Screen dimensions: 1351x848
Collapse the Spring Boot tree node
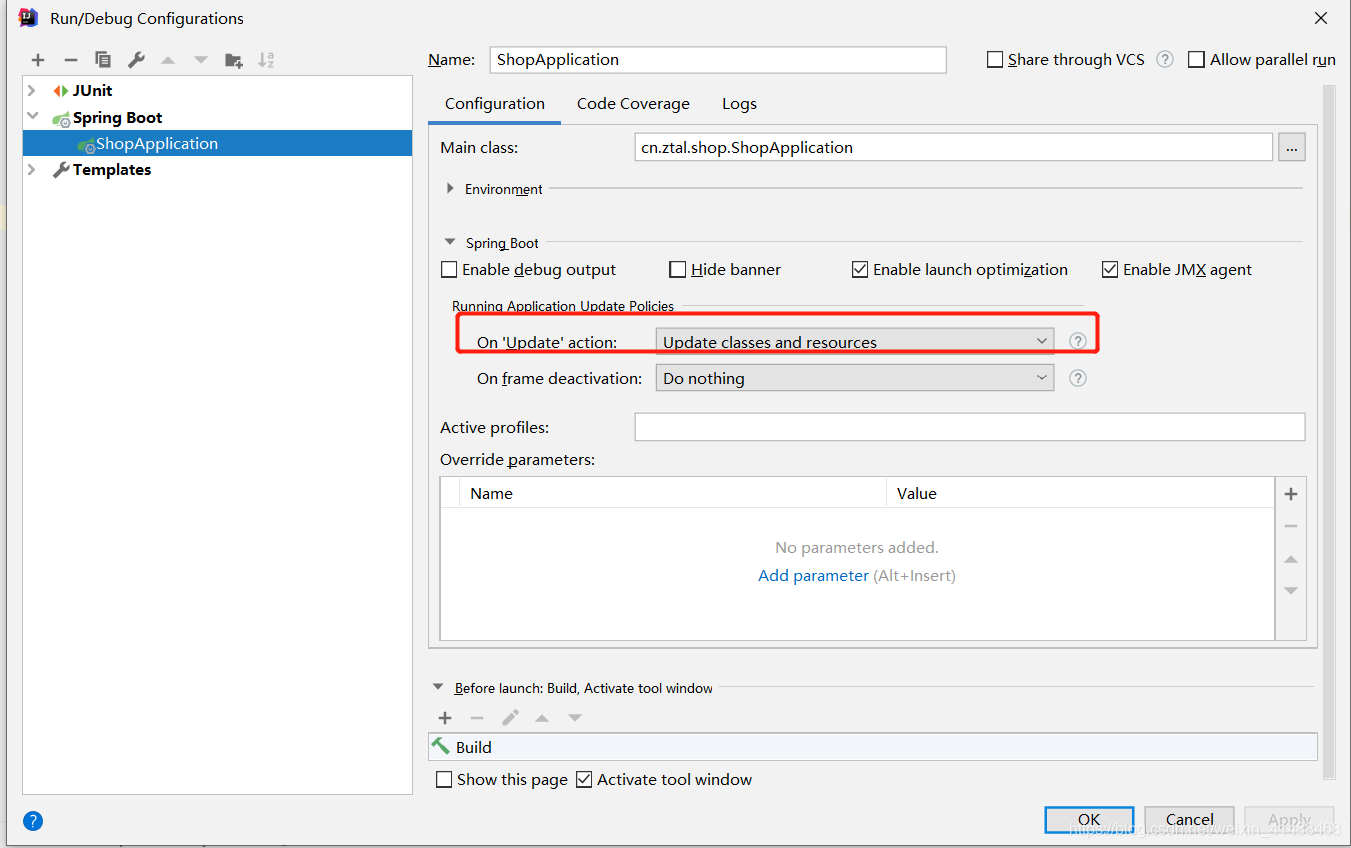pos(32,117)
